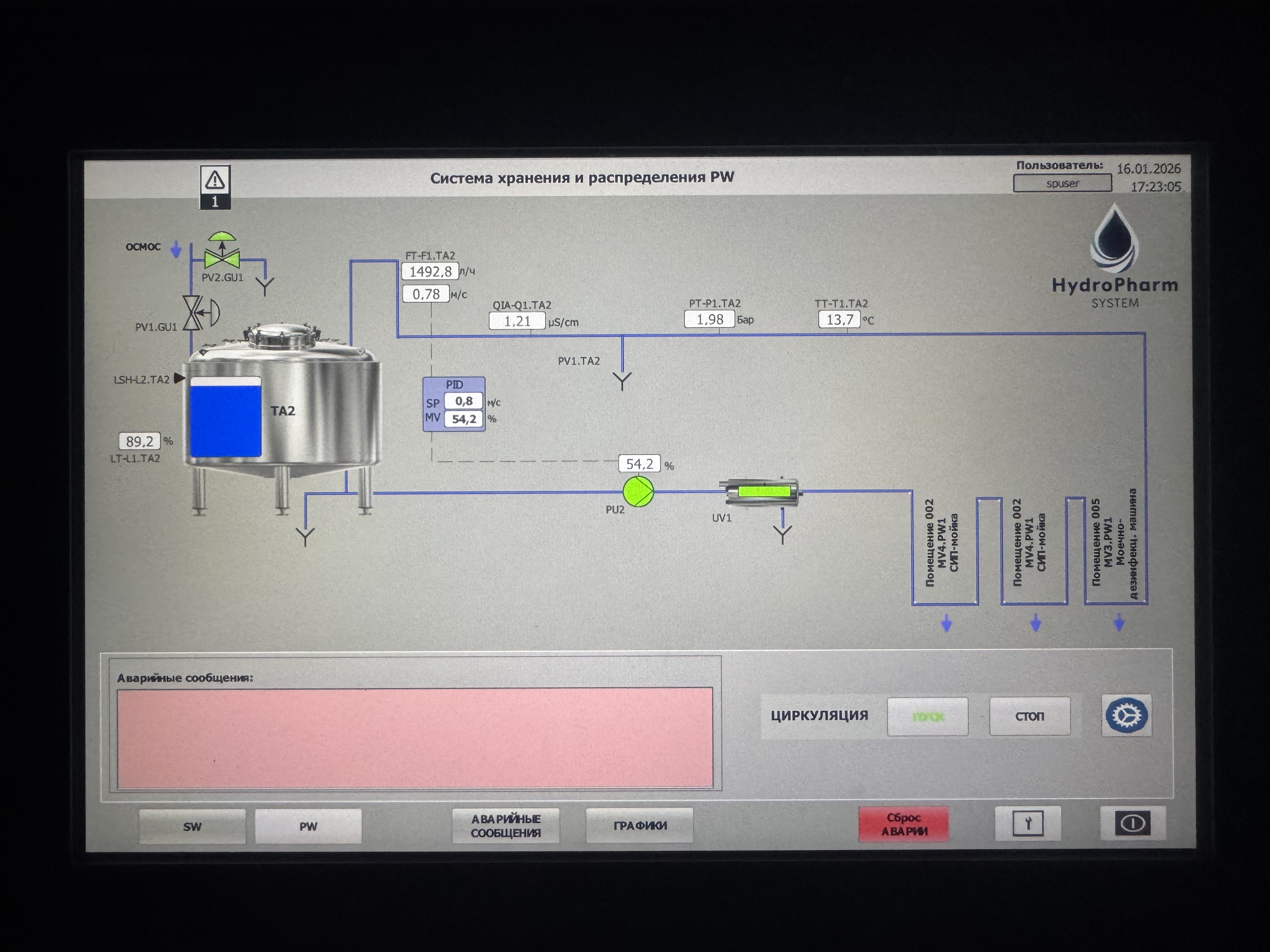The width and height of the screenshot is (1270, 952).
Task: Click the red Сброс АВАРИИ button
Action: click(x=904, y=824)
